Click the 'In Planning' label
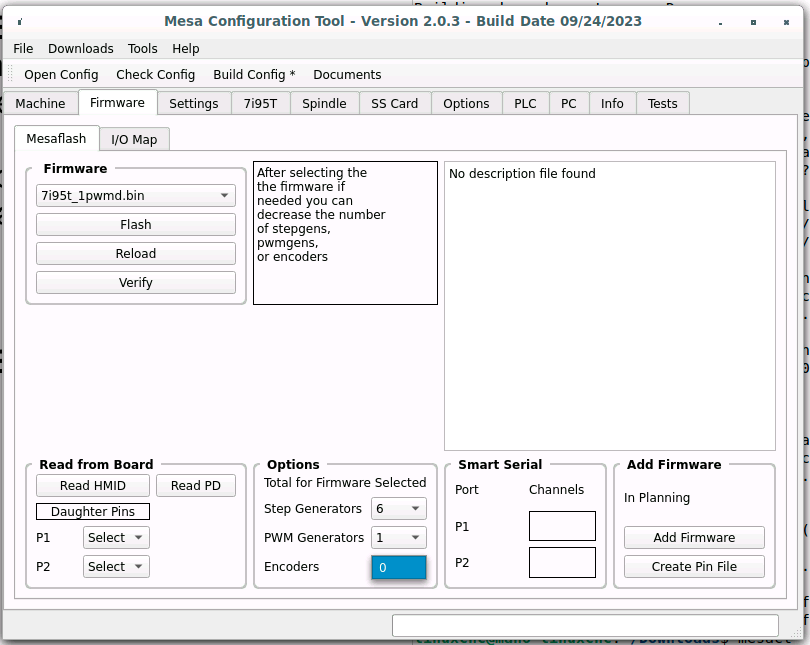Viewport: 810px width, 645px height. (657, 498)
